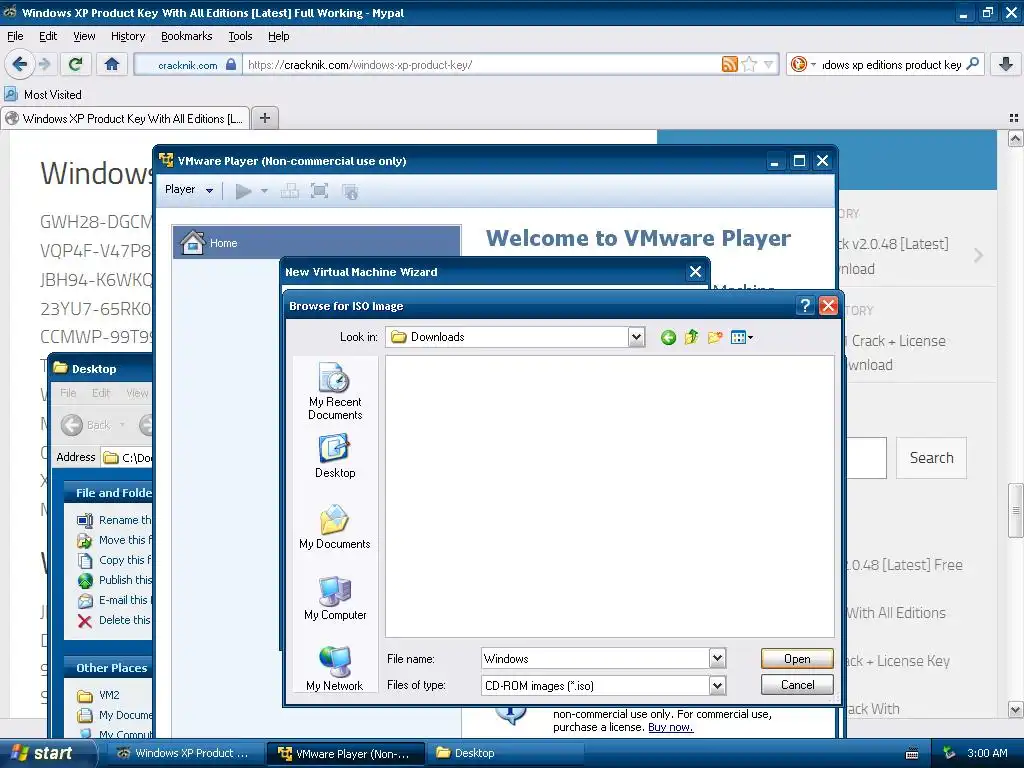Open the Help menu in Mypal
The width and height of the screenshot is (1024, 768).
tap(278, 36)
